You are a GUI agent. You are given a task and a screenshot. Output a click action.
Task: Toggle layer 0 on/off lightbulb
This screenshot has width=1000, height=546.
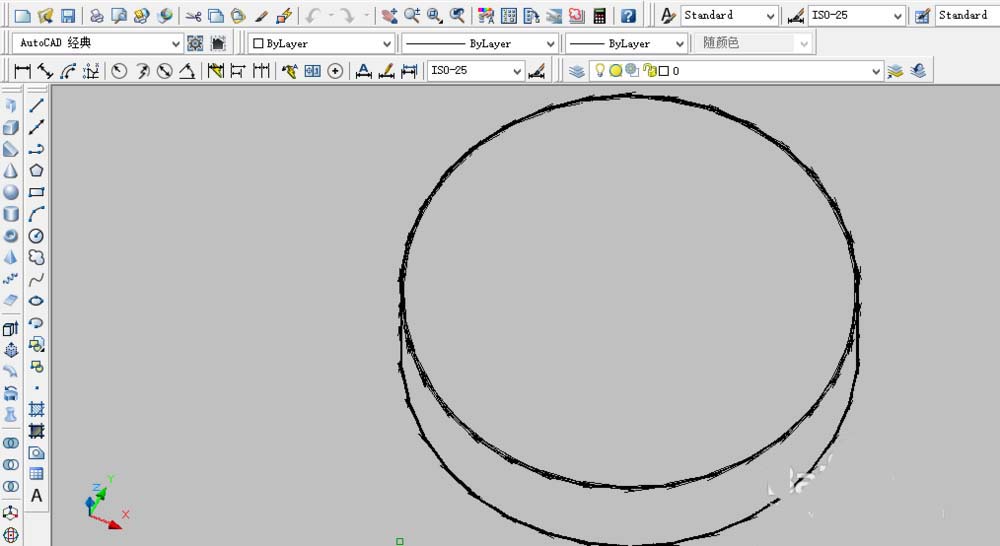click(599, 70)
